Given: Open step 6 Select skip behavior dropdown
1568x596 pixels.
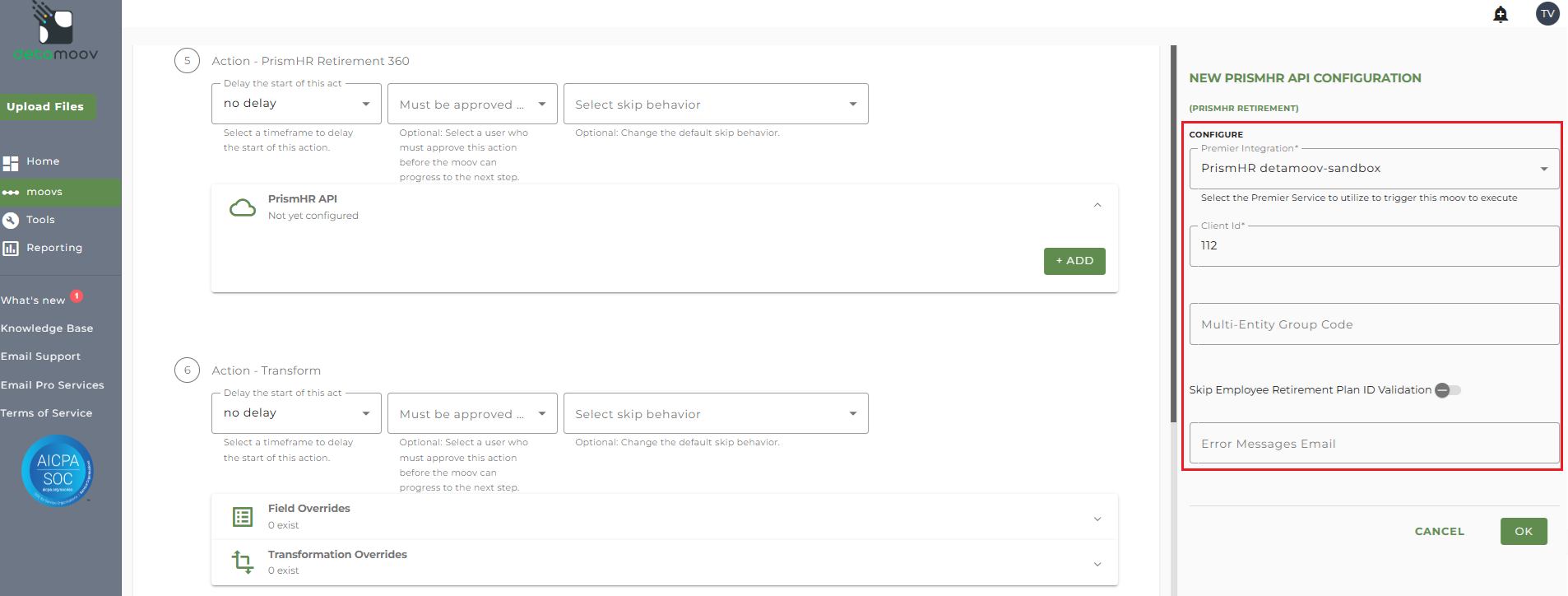Looking at the screenshot, I should [x=716, y=414].
